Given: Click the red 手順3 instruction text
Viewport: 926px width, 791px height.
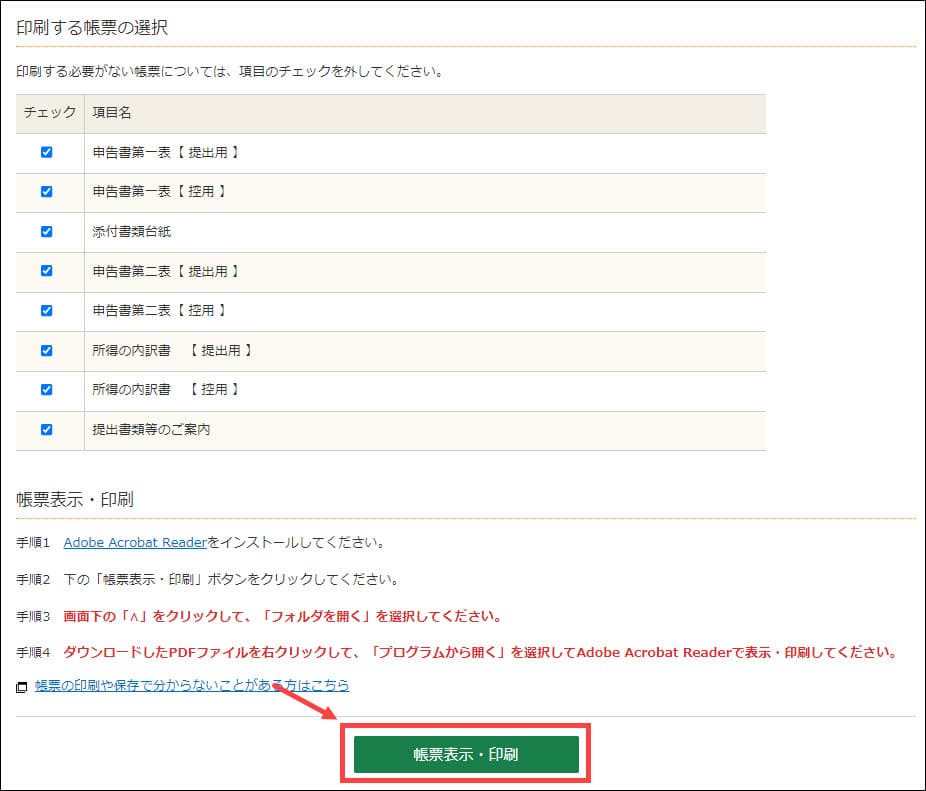Looking at the screenshot, I should coord(282,616).
